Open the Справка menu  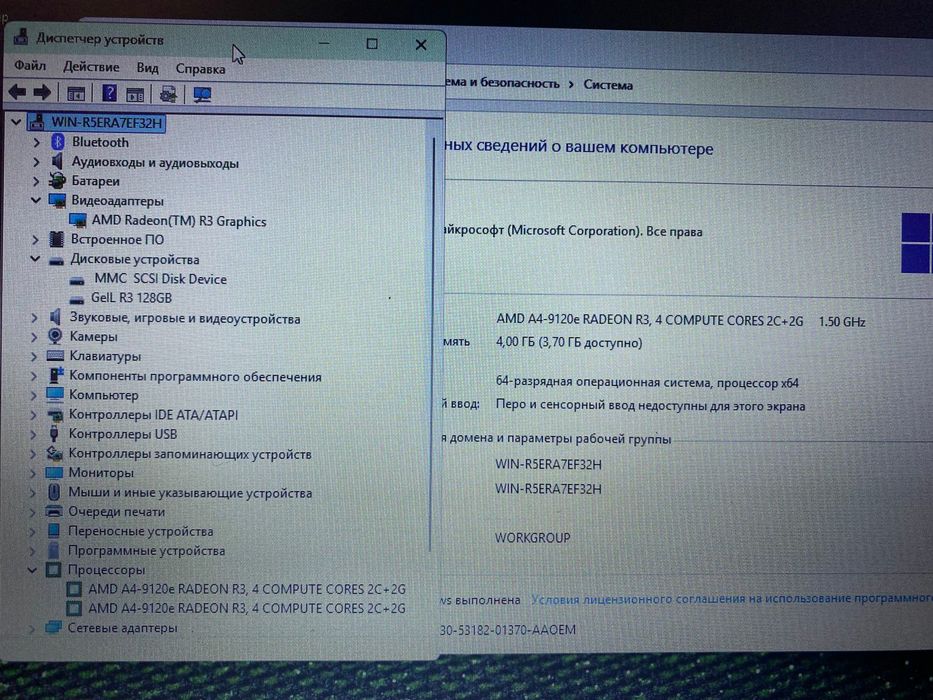click(201, 69)
